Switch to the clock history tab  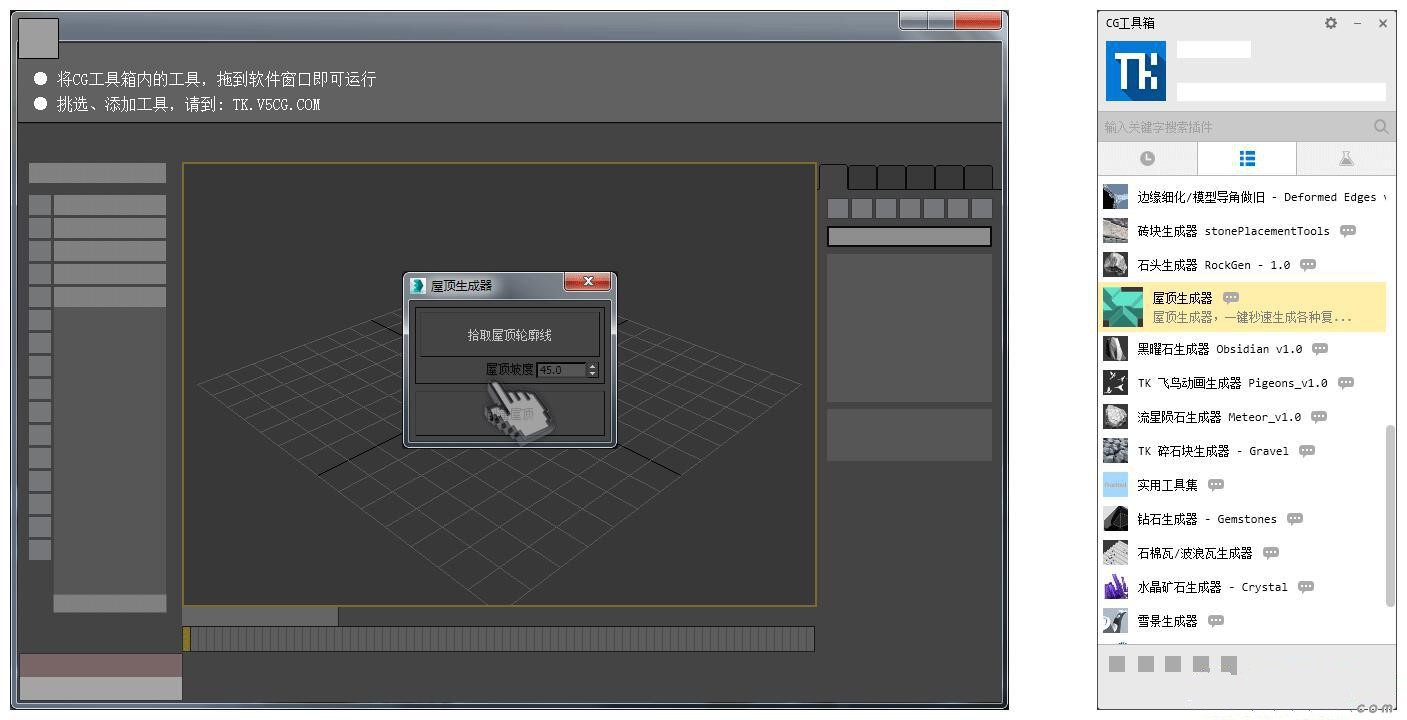pyautogui.click(x=1147, y=157)
